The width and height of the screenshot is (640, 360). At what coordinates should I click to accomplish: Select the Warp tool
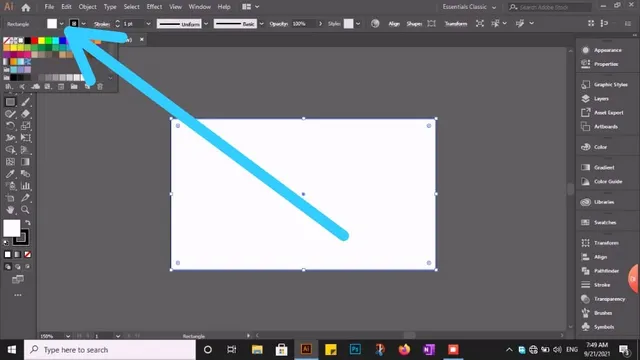(10, 138)
